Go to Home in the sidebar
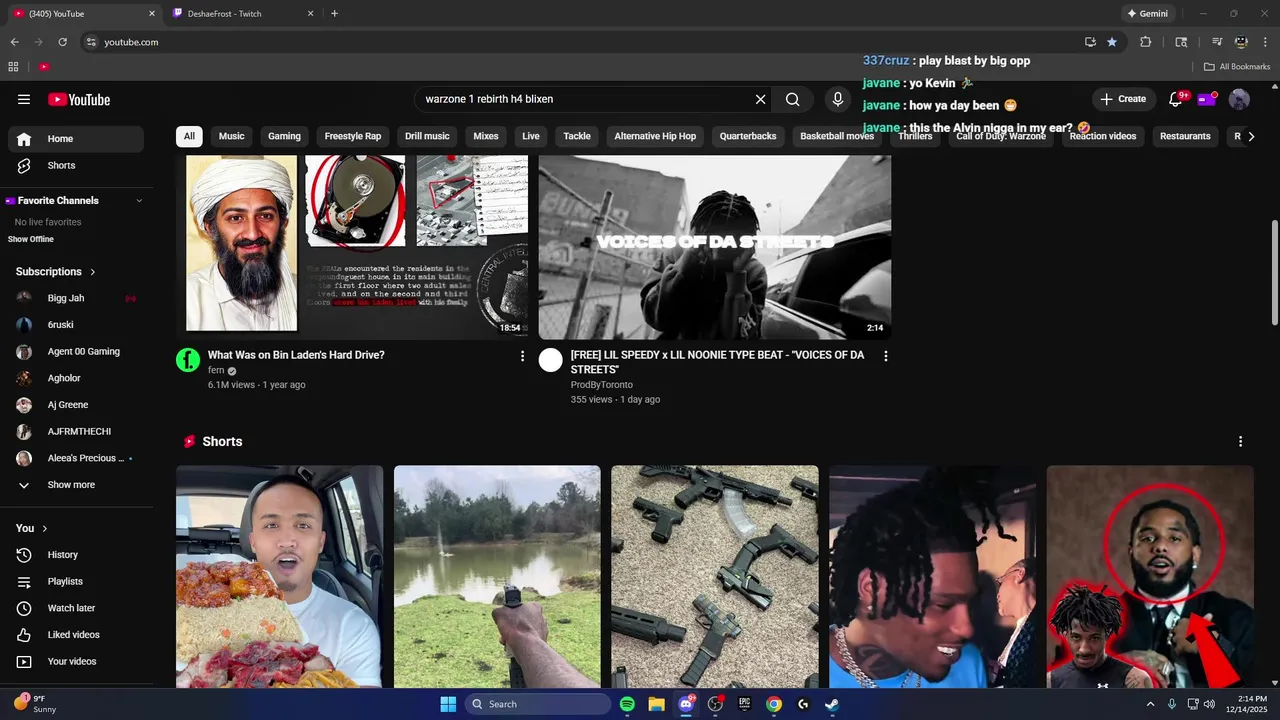The width and height of the screenshot is (1280, 720). pyautogui.click(x=76, y=139)
